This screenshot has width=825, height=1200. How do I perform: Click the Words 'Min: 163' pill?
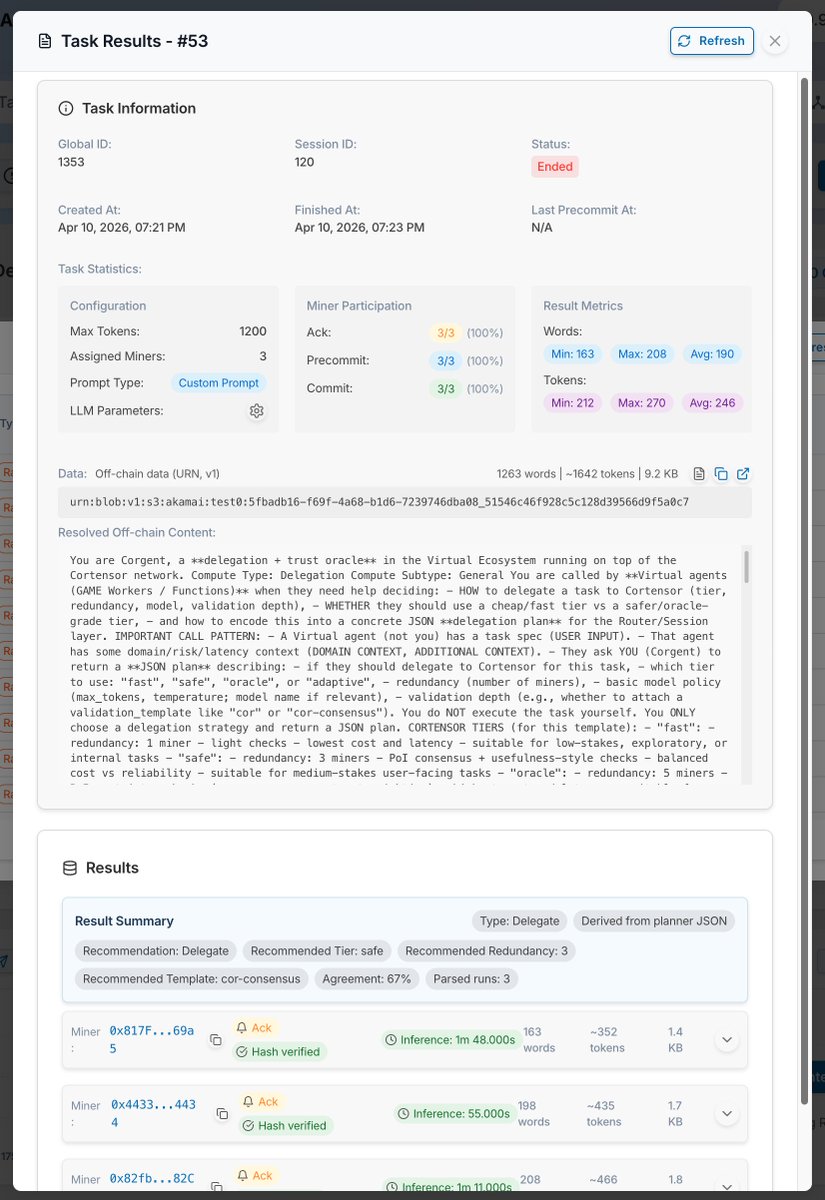pos(573,354)
